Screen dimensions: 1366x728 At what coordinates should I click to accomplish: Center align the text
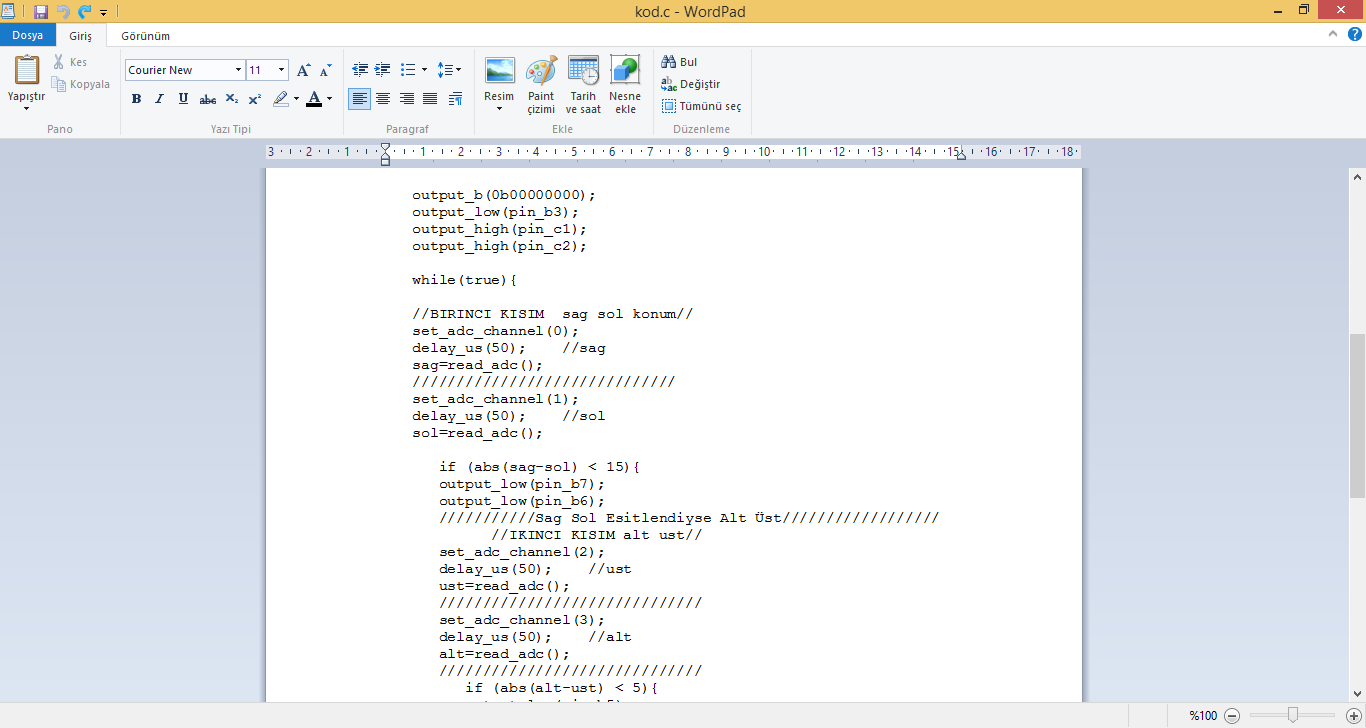tap(383, 99)
